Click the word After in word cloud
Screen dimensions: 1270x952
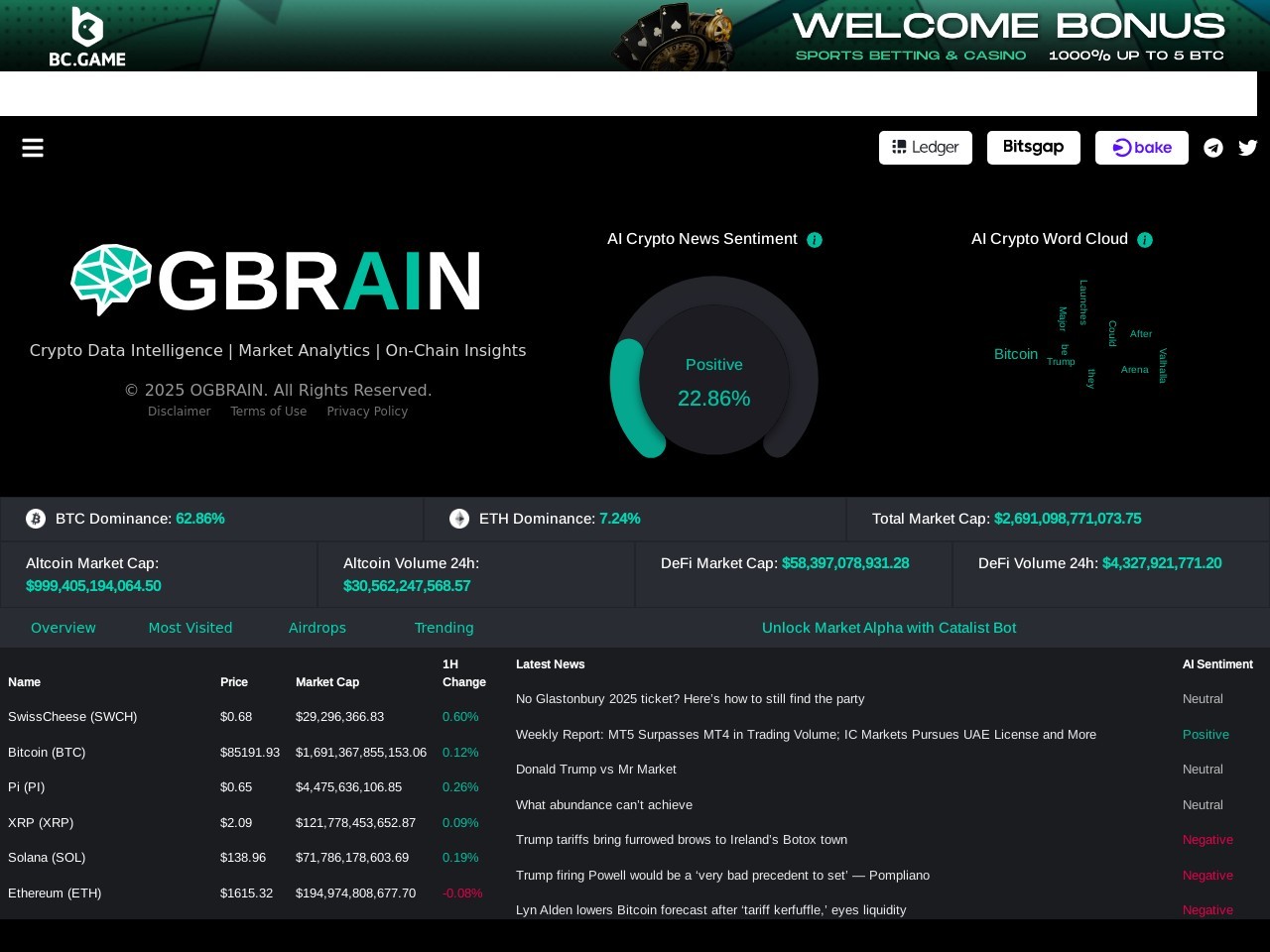coord(1141,334)
